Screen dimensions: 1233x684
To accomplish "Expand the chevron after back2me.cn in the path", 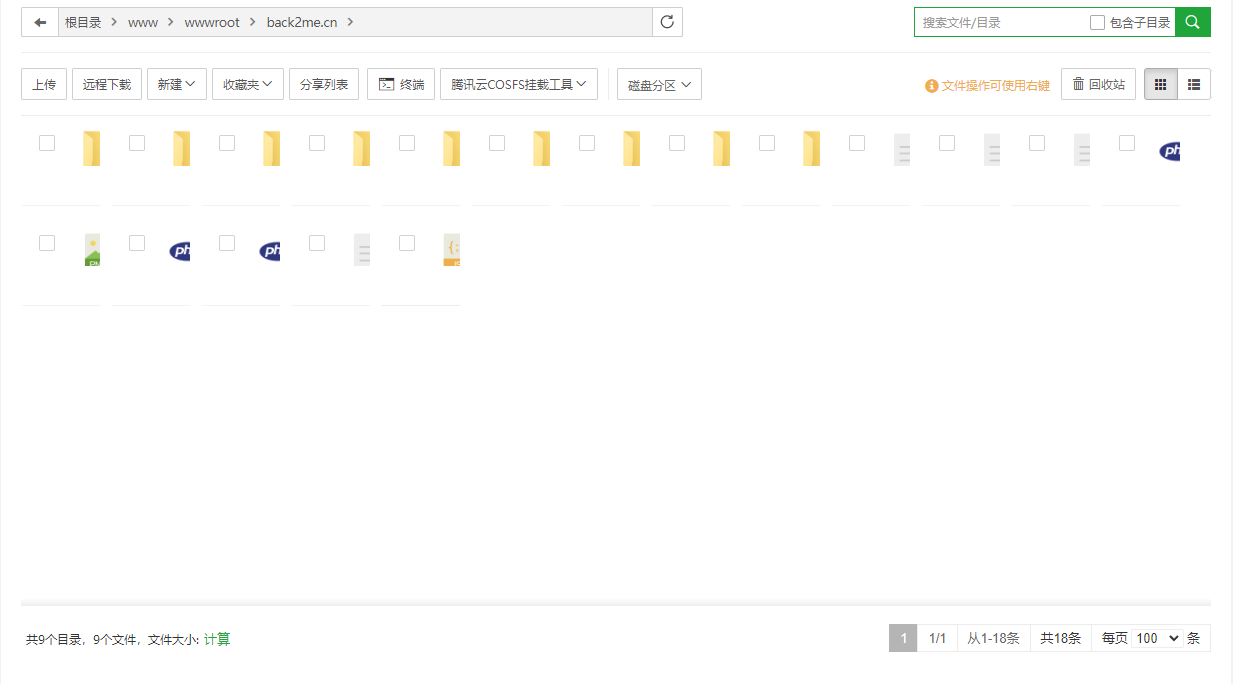I will coord(350,22).
